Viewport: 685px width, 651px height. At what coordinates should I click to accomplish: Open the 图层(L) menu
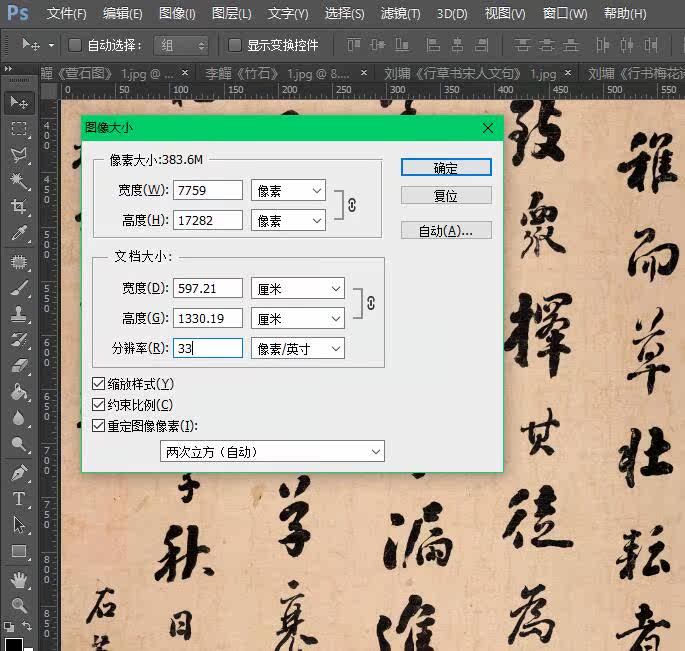tap(232, 14)
